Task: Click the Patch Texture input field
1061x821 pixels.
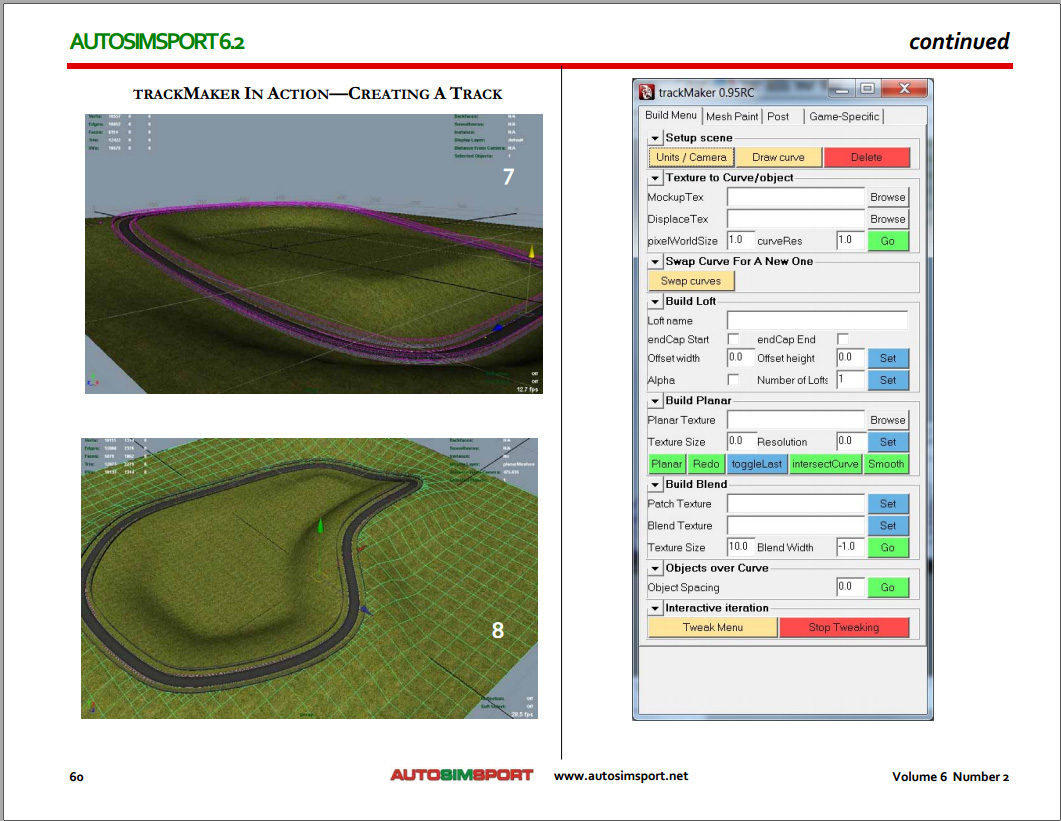Action: point(796,504)
